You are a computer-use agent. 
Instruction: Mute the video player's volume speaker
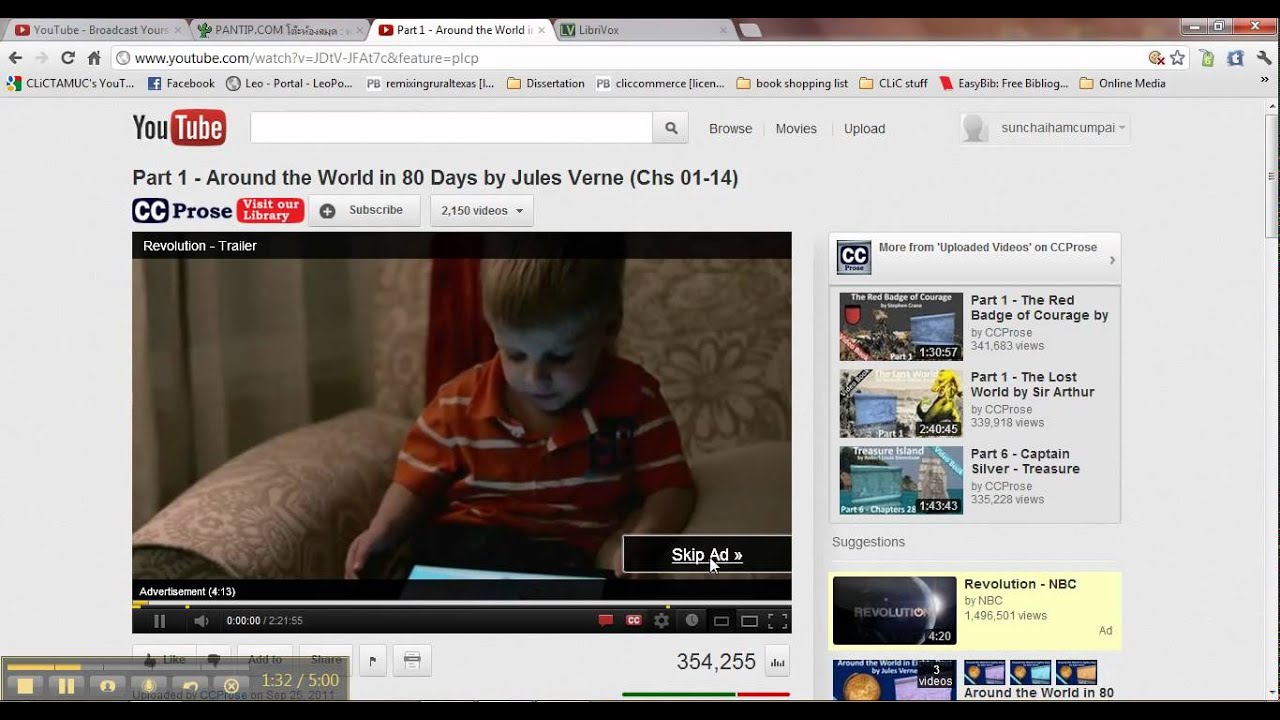[201, 621]
